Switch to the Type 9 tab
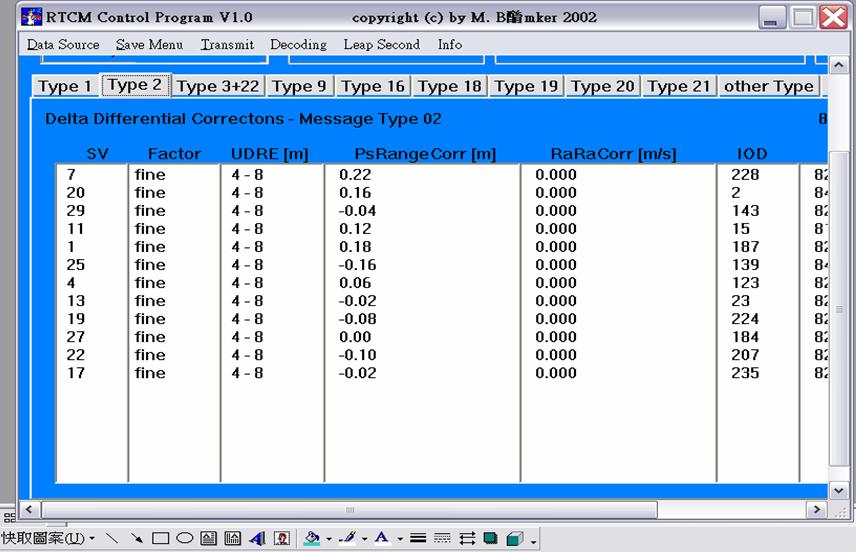 point(299,86)
